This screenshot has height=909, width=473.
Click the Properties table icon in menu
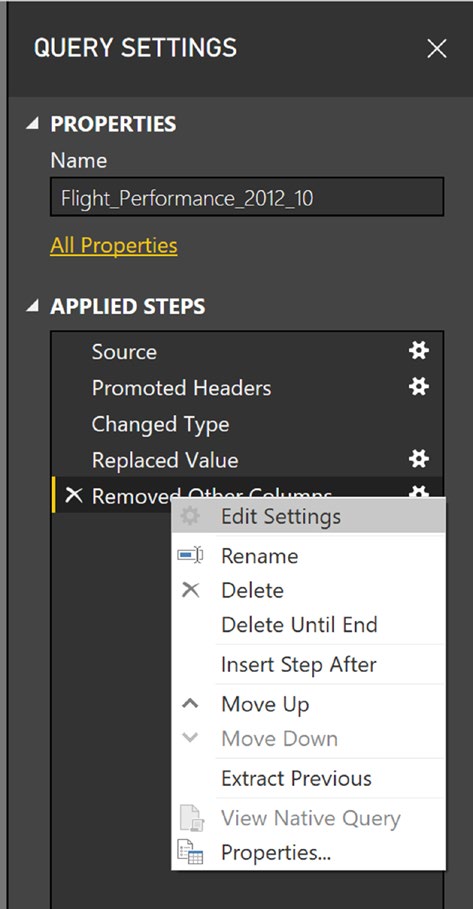coord(190,852)
